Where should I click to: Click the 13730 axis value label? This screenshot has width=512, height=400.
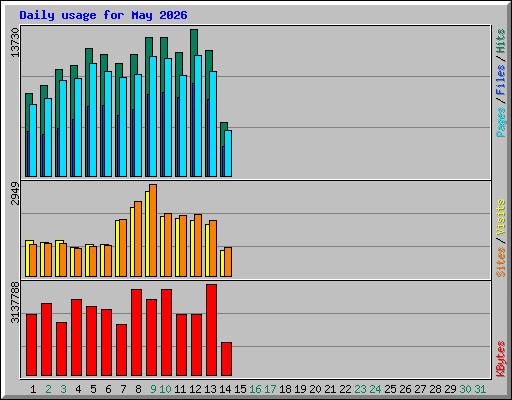(x=15, y=42)
